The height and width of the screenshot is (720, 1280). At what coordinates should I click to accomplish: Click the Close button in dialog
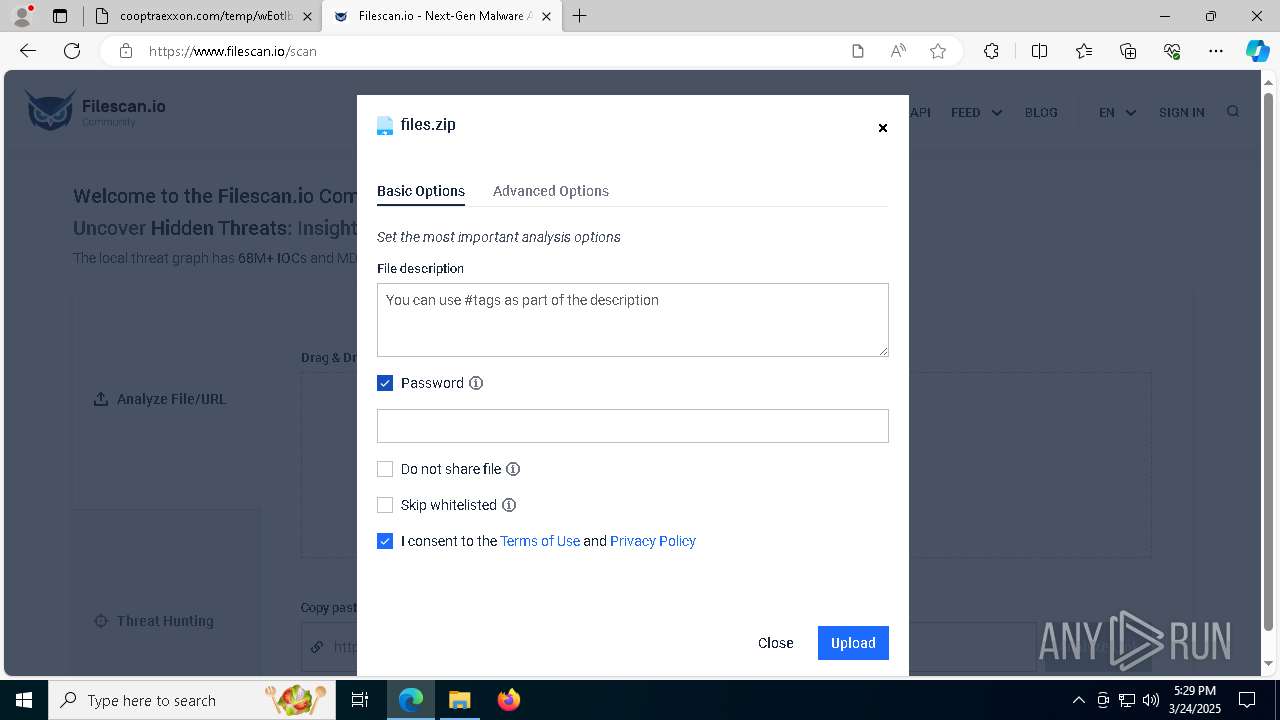776,643
